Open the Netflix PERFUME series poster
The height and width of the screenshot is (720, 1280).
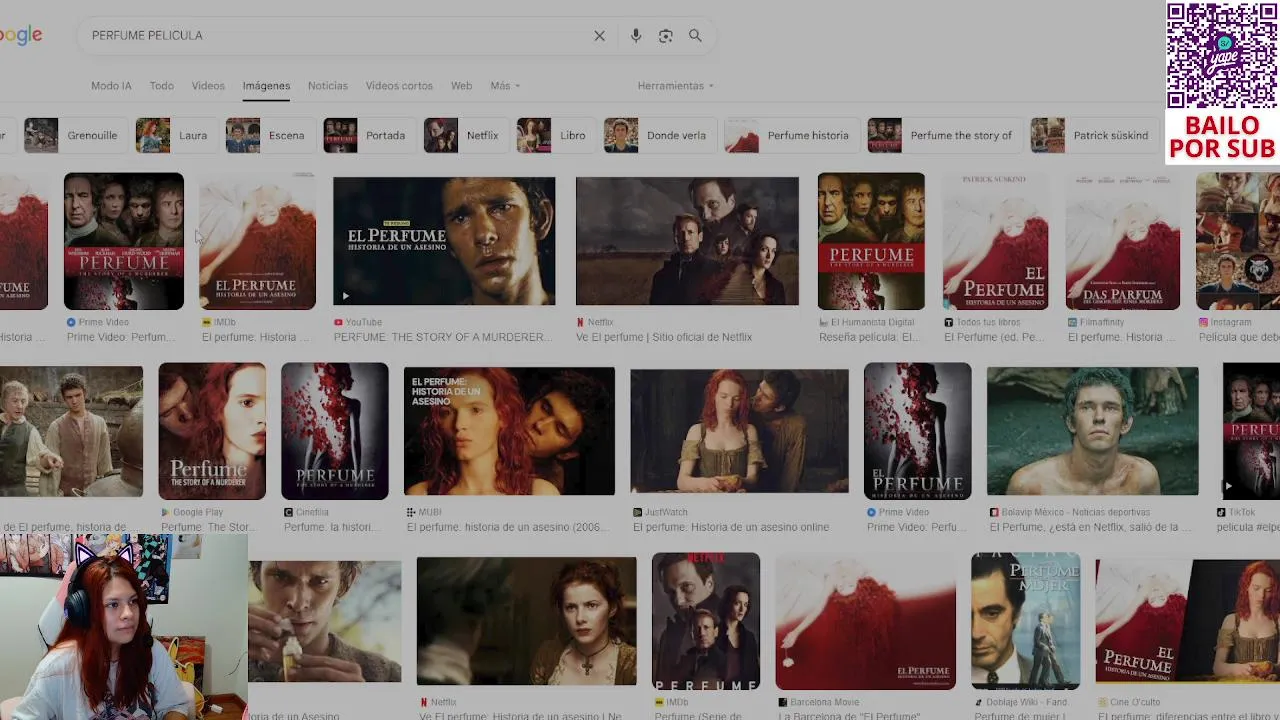click(706, 621)
